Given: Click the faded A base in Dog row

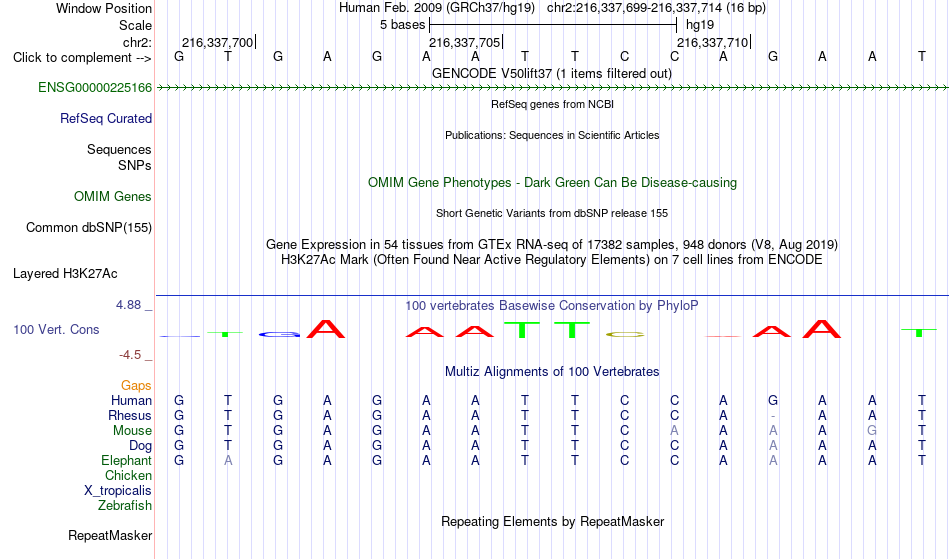Looking at the screenshot, I should [x=773, y=446].
